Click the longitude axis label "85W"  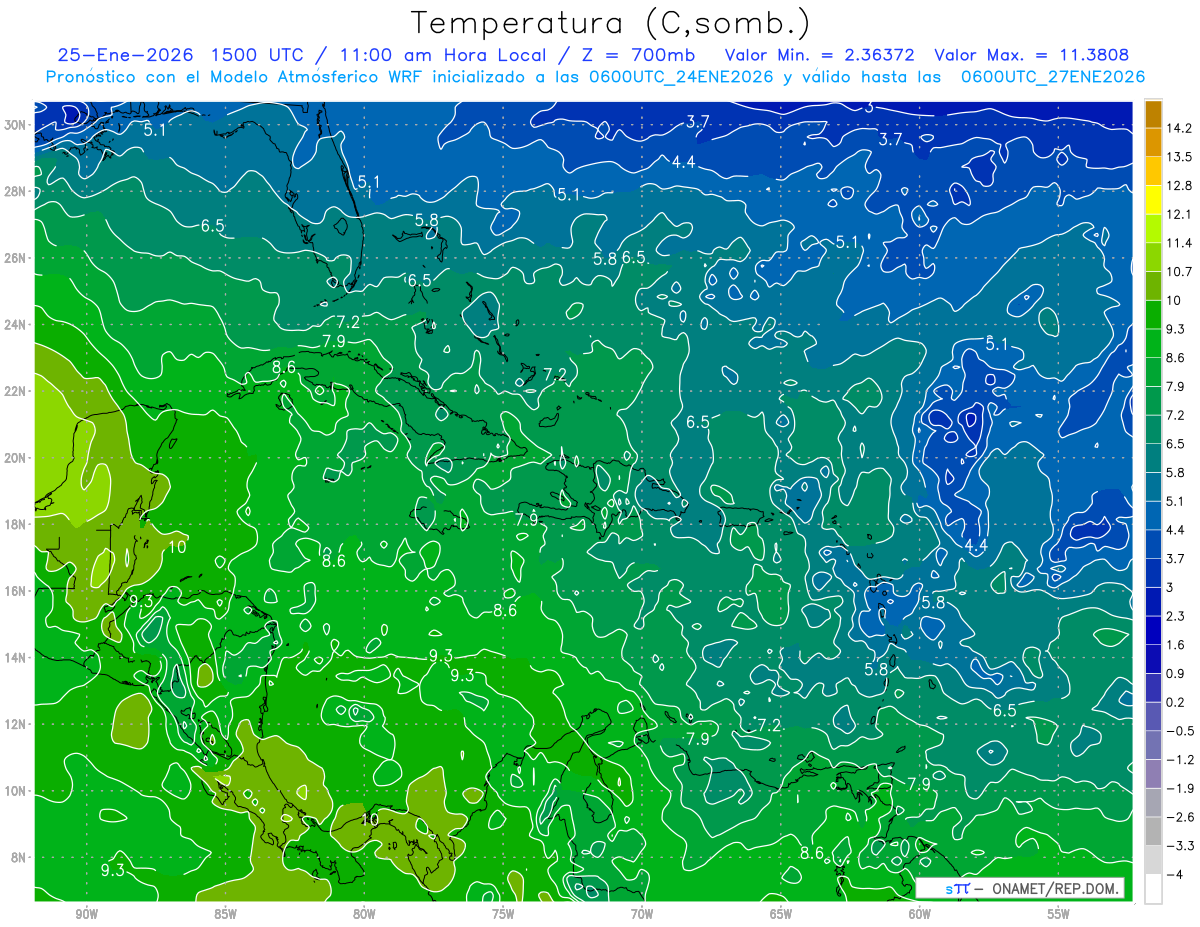click(x=225, y=914)
